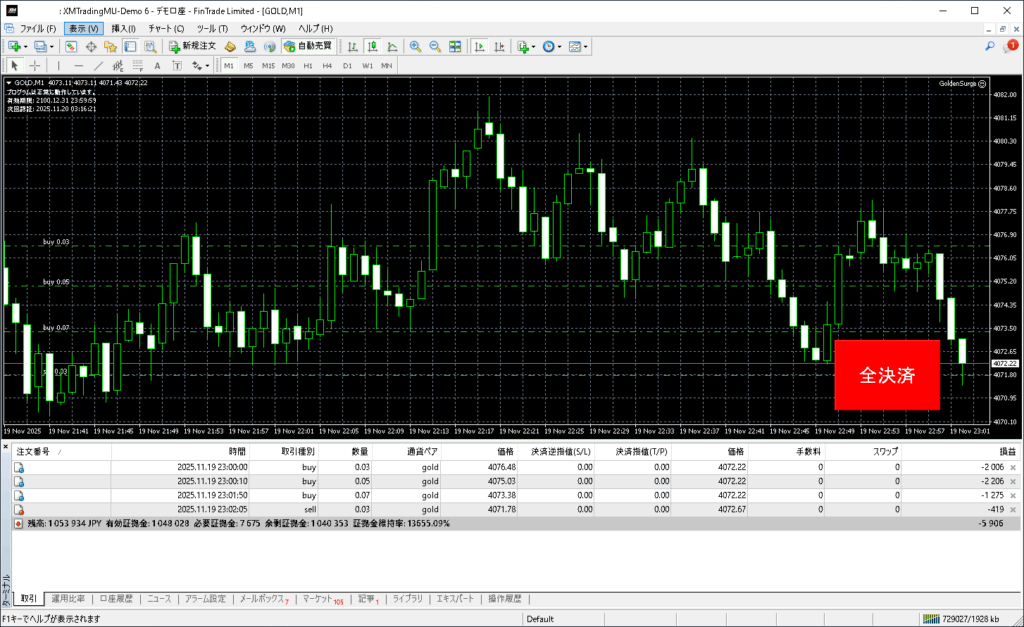Click the 新規注文 new order button
Image resolution: width=1024 pixels, height=627 pixels.
192,46
